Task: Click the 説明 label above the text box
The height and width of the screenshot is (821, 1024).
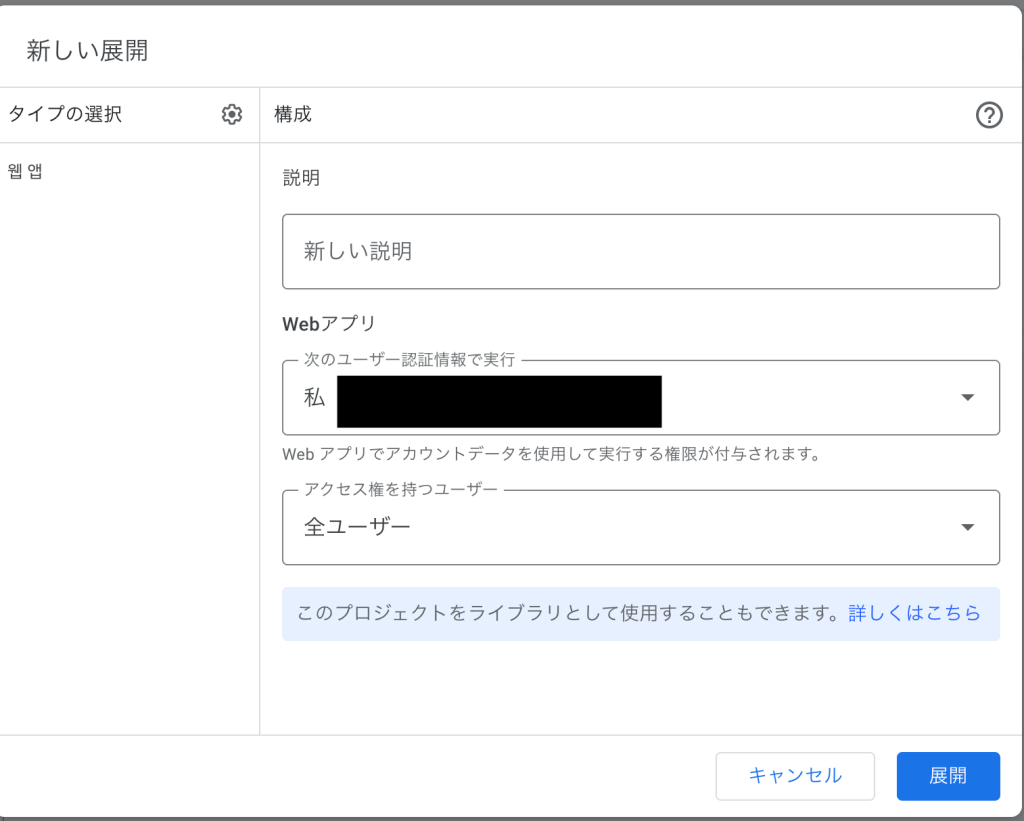Action: click(x=301, y=178)
